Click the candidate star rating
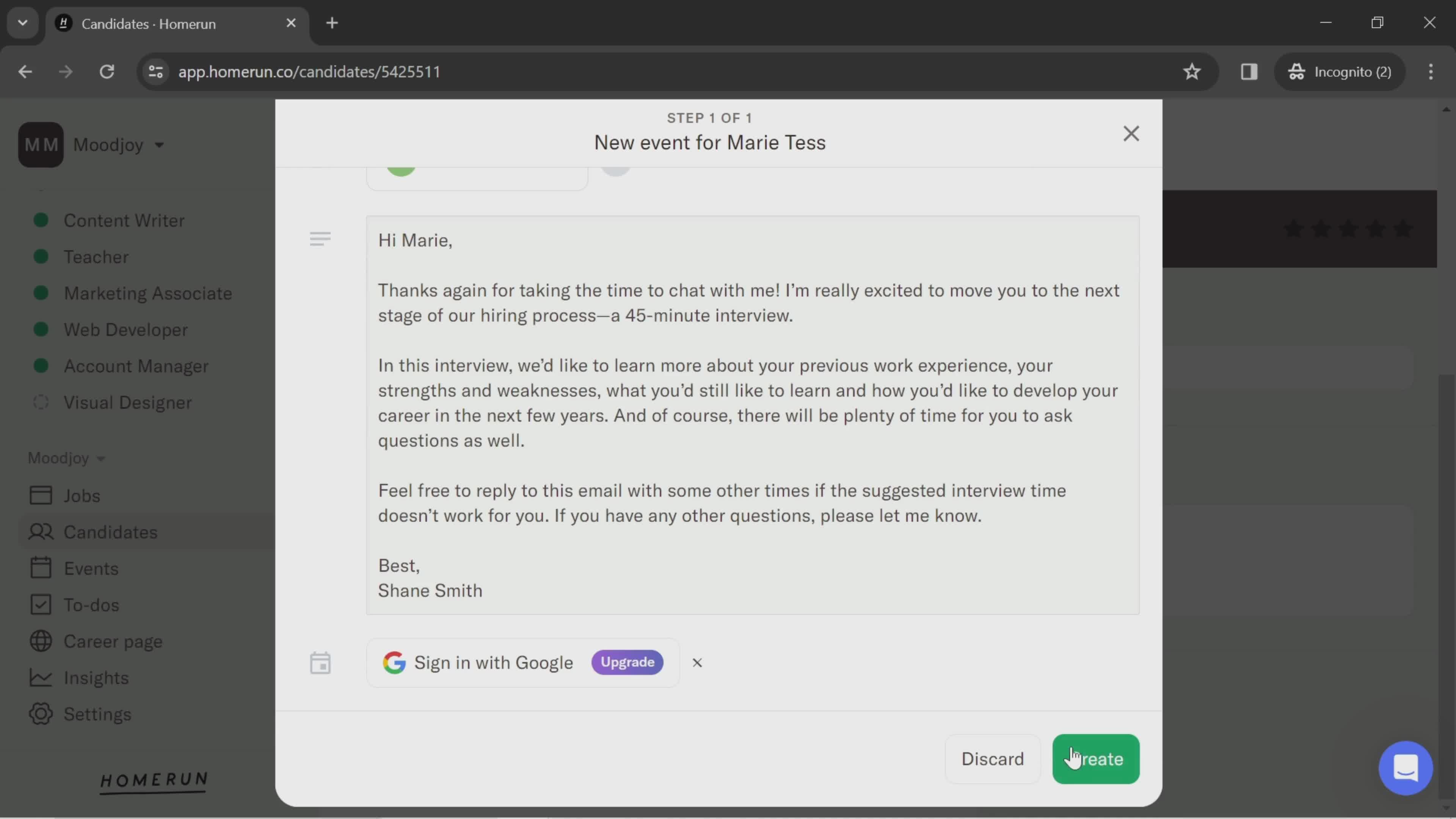 [1349, 229]
